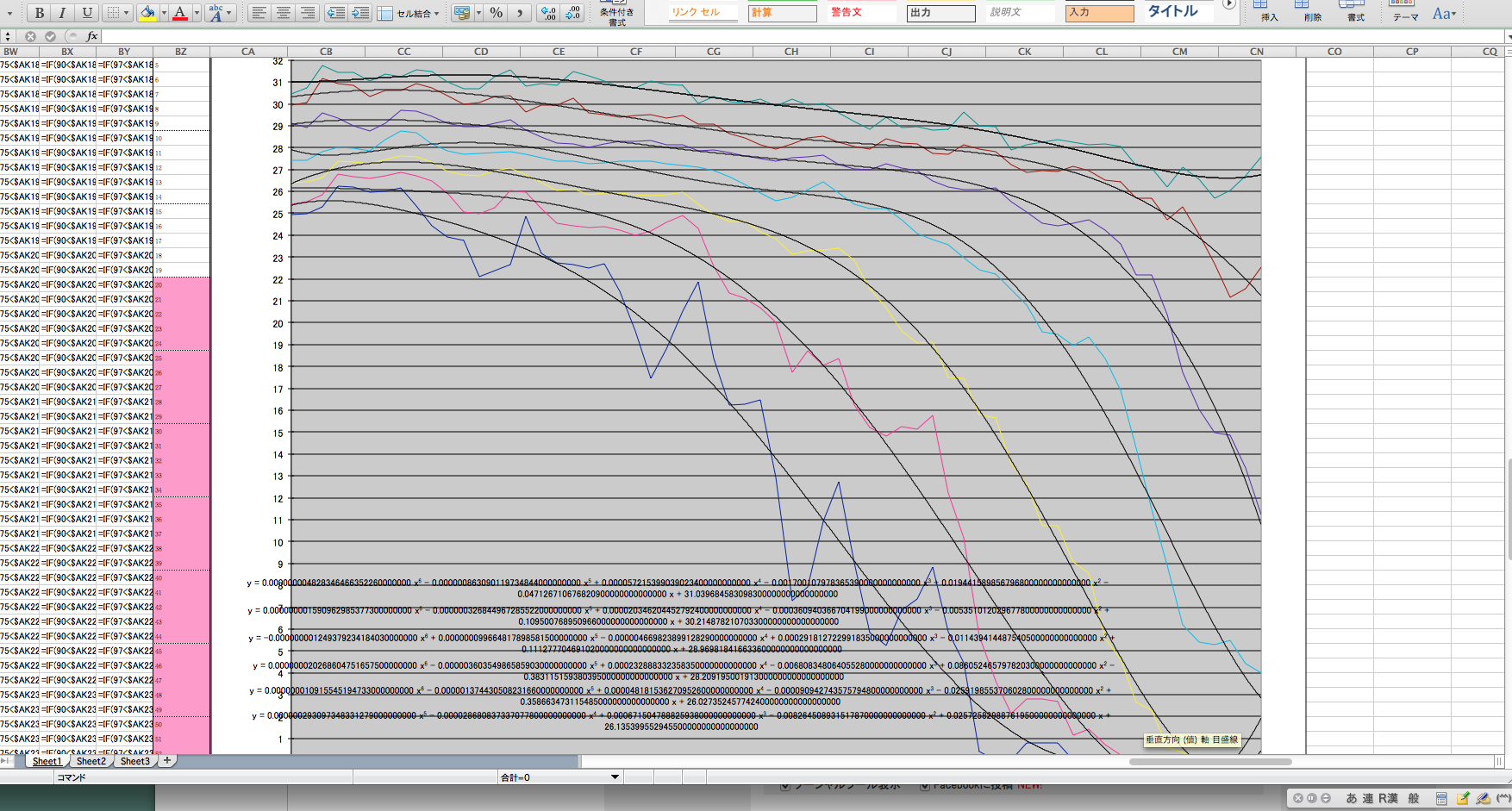Apply red font color
The height and width of the screenshot is (811, 1512).
[x=180, y=13]
